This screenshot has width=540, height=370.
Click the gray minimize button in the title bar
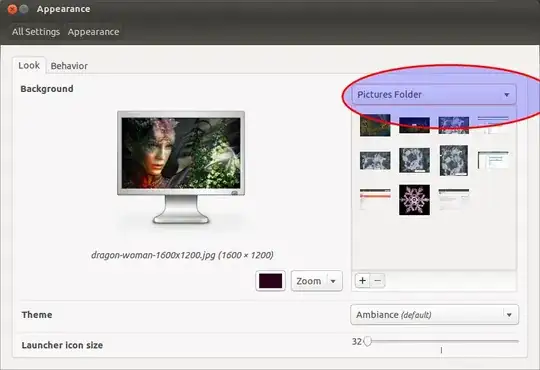[24, 9]
